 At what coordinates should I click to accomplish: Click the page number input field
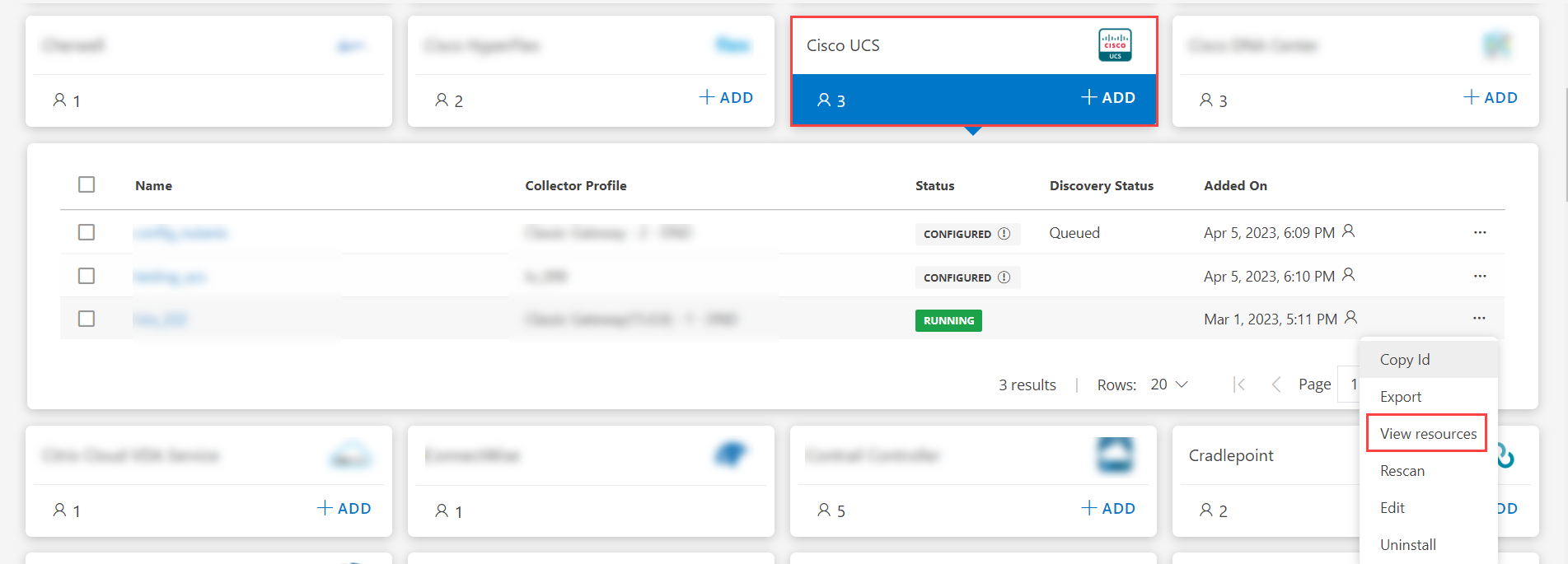(x=1350, y=385)
